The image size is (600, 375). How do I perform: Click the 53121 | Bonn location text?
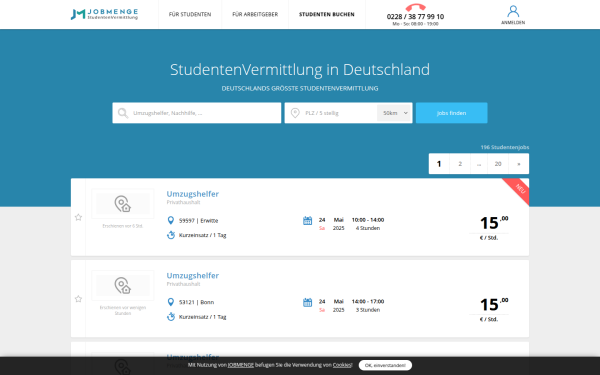pos(196,302)
